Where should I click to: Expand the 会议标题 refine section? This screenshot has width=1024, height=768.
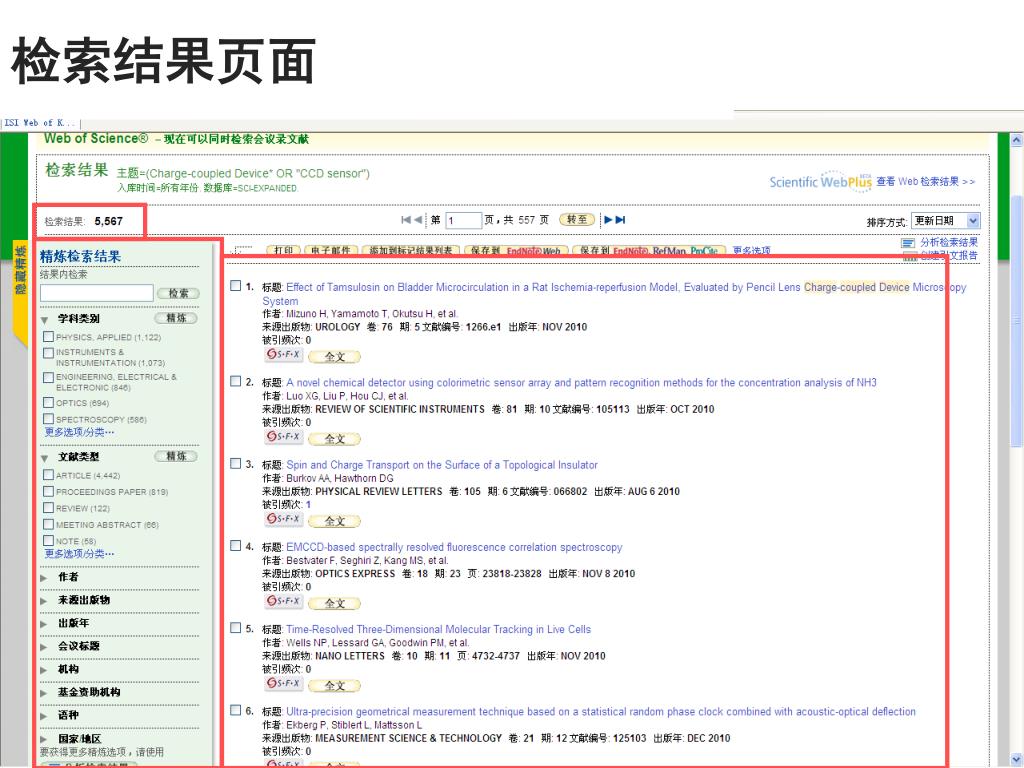point(44,647)
